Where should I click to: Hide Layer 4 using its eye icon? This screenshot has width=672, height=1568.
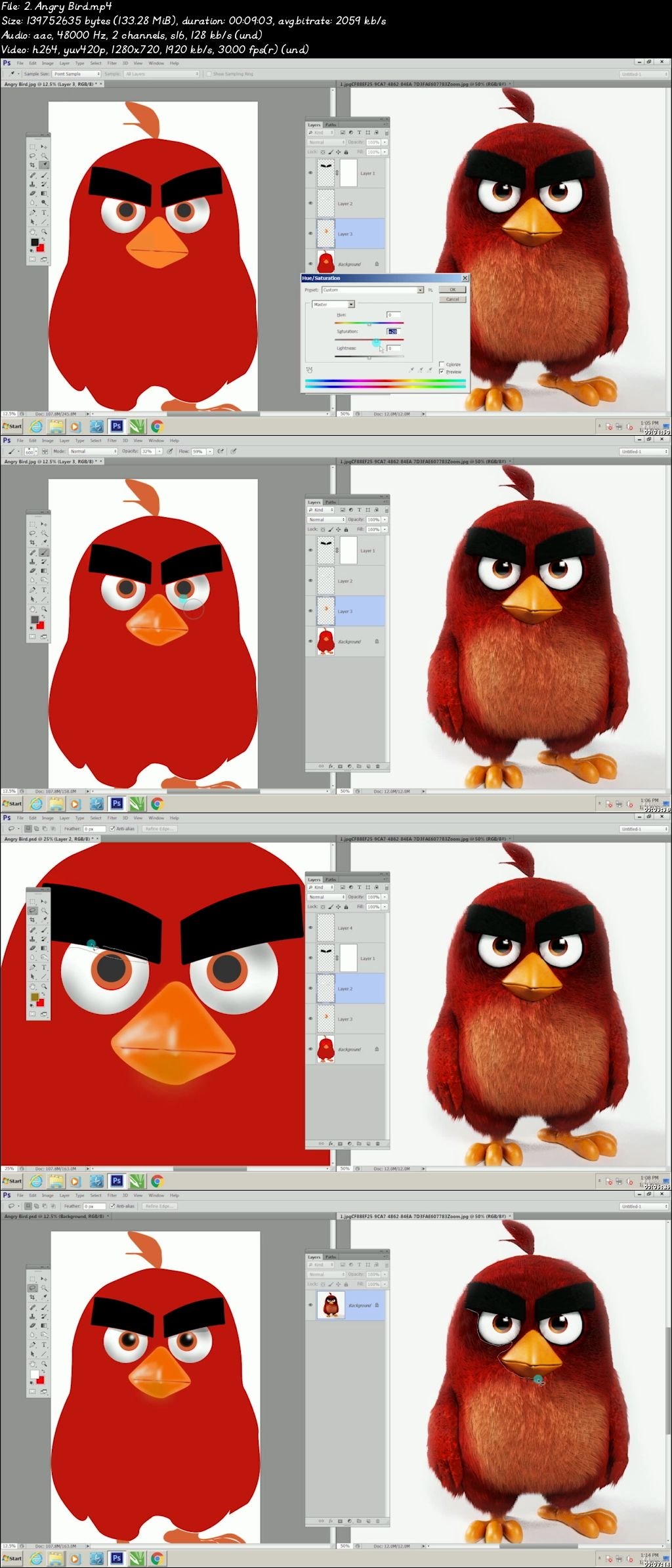[310, 928]
